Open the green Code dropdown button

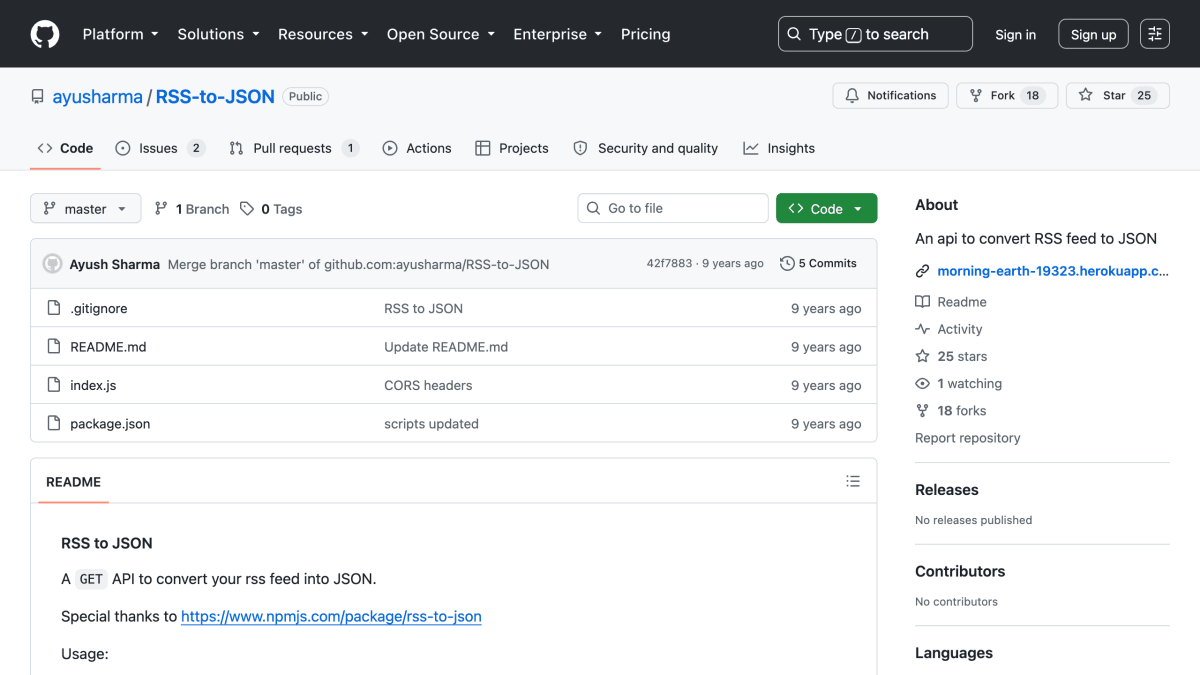pos(827,208)
